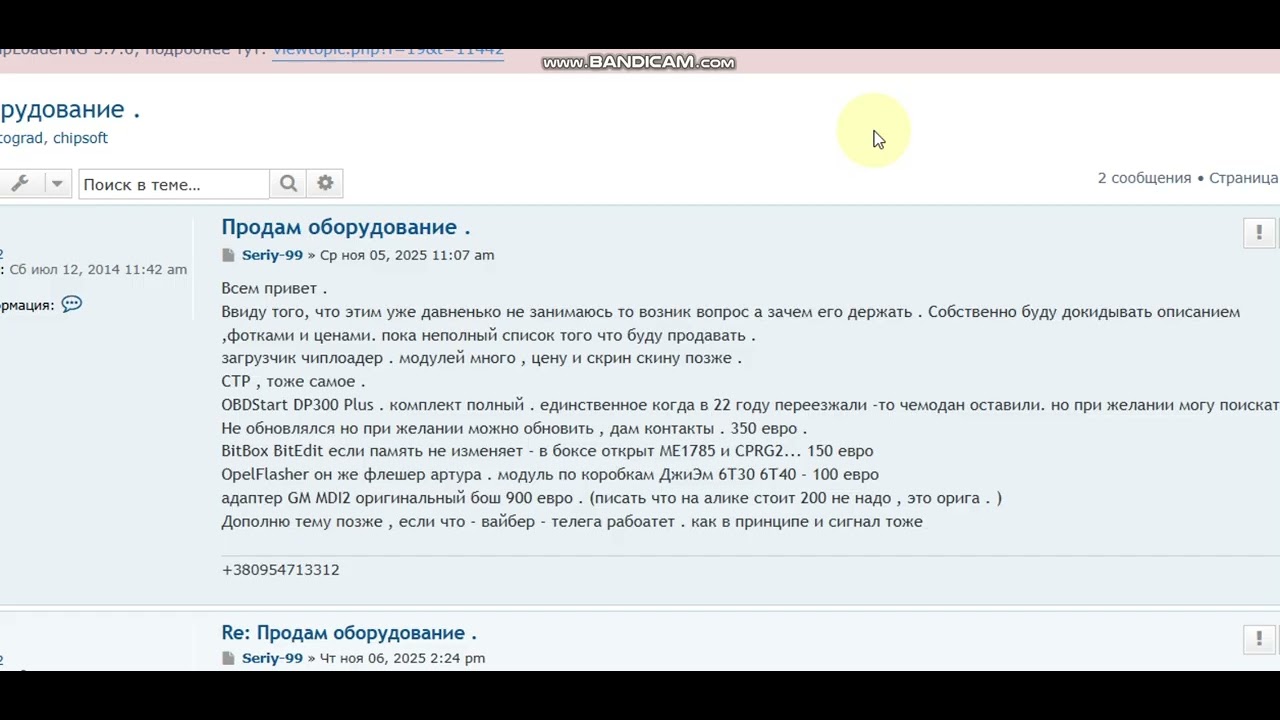Open the topic tools wrench icon
The height and width of the screenshot is (720, 1280).
[20, 183]
